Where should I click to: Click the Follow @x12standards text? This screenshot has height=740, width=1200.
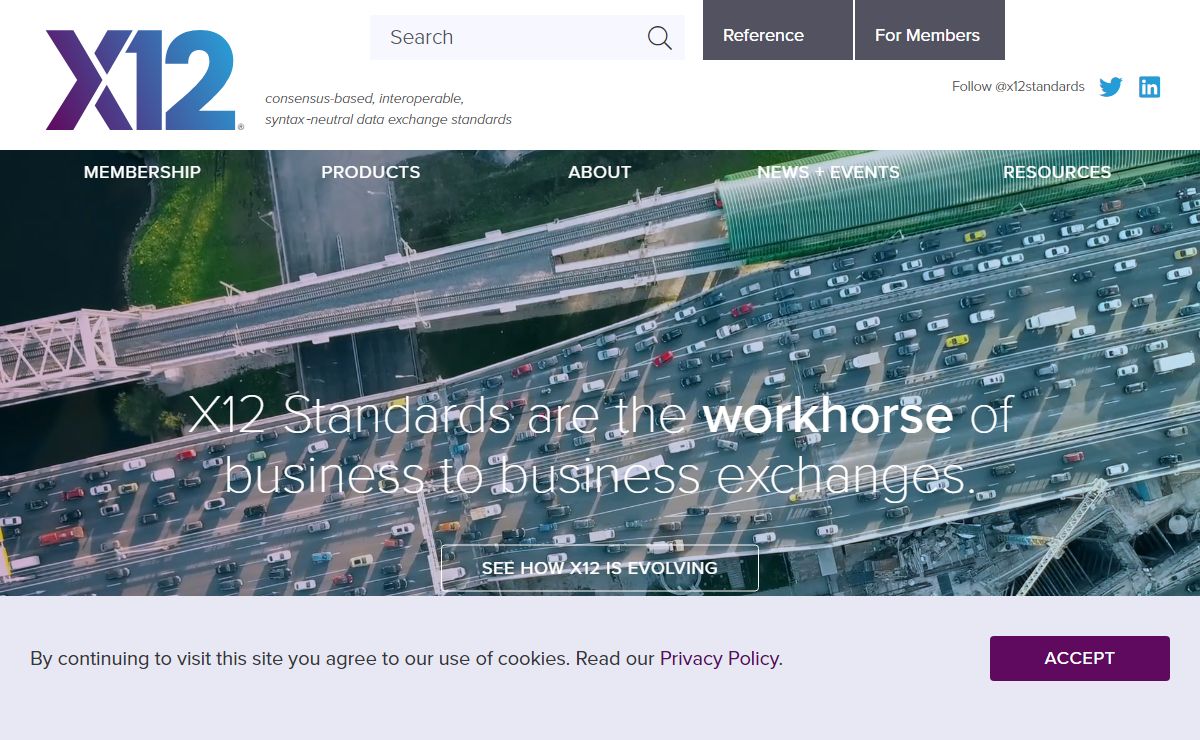[1018, 87]
